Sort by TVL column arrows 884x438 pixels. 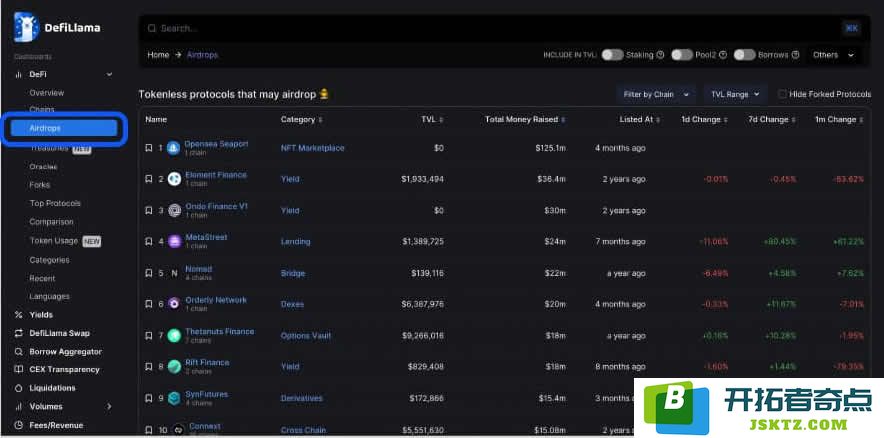441,120
